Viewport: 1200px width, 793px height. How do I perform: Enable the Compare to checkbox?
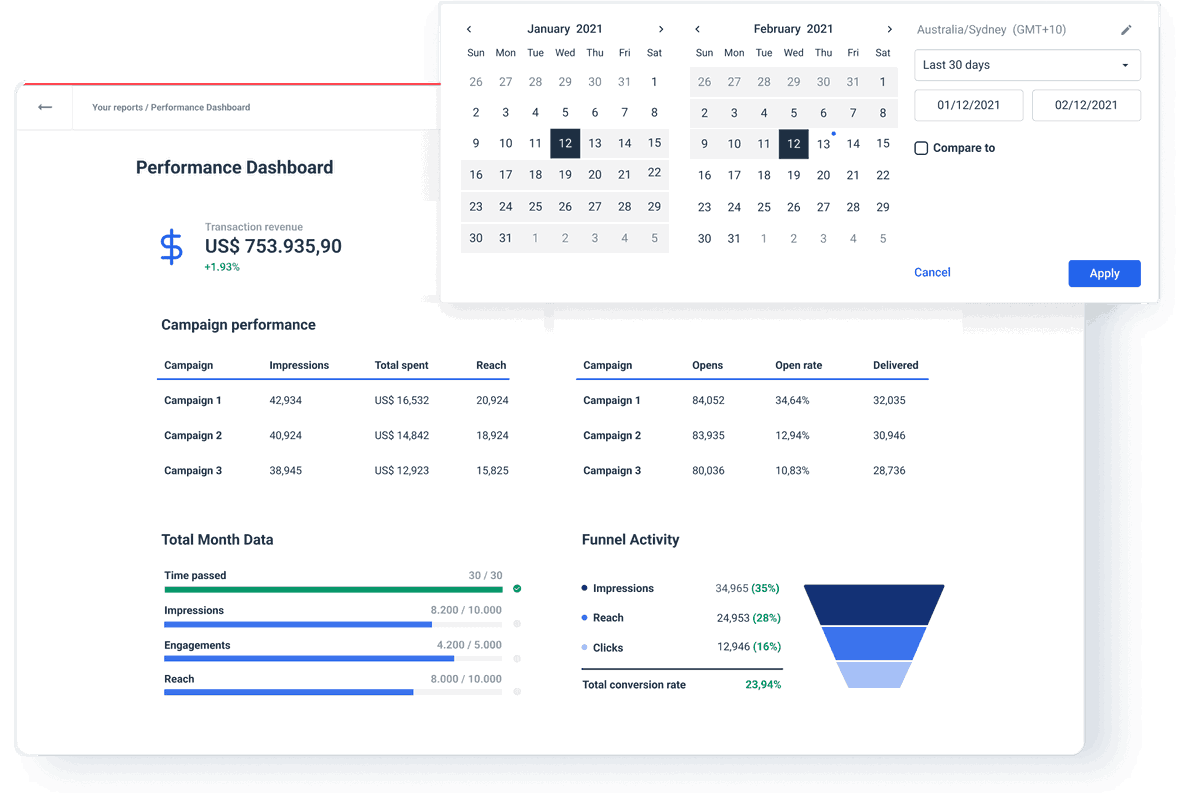[x=921, y=148]
